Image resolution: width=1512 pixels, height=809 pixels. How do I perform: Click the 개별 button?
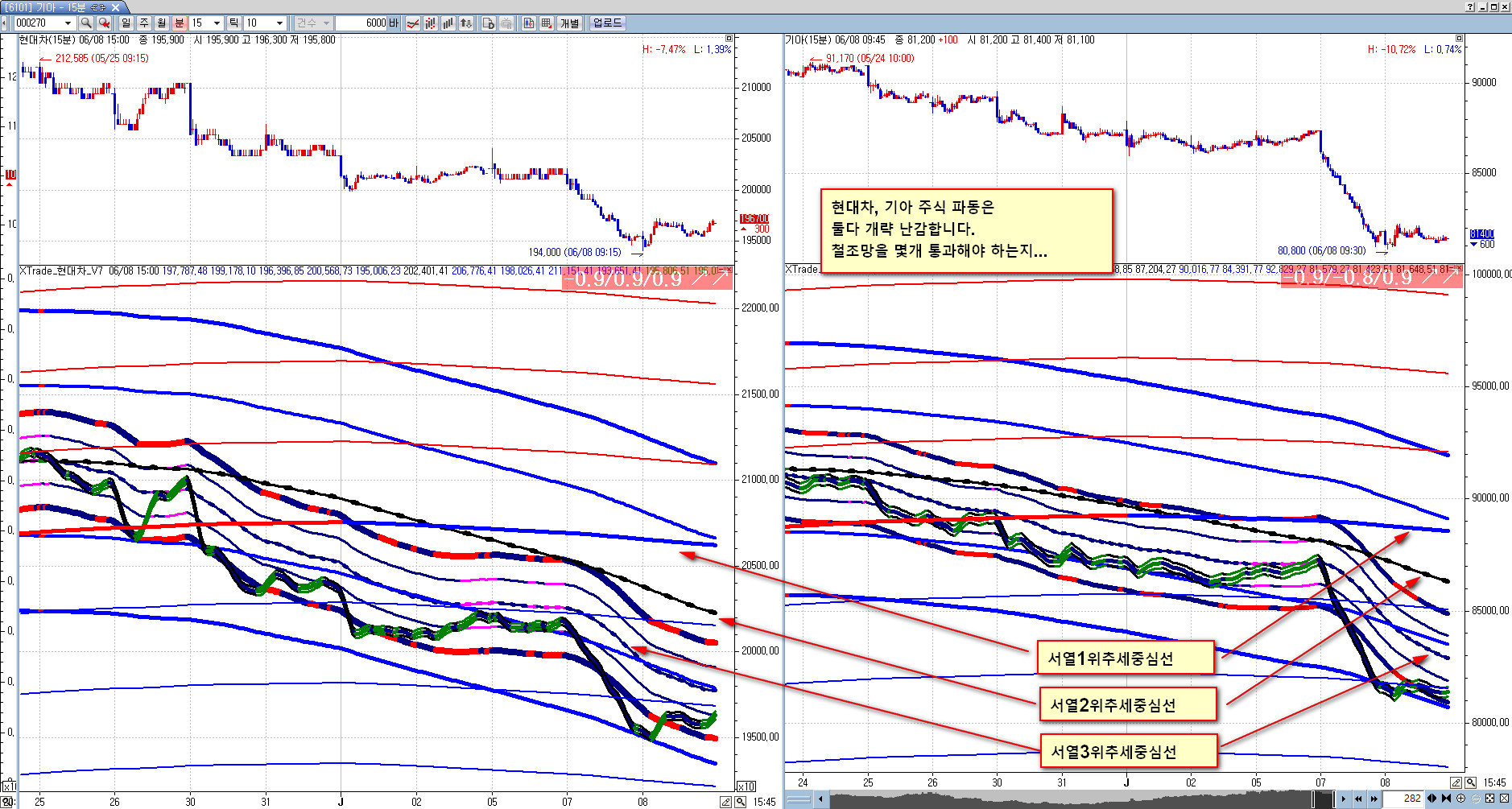coord(570,23)
